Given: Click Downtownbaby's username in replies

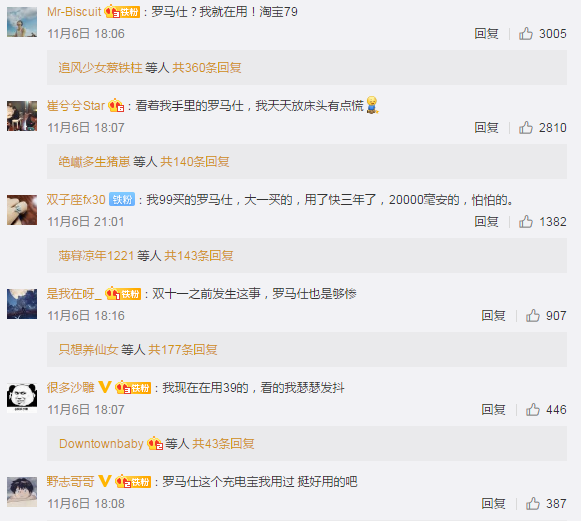Looking at the screenshot, I should (101, 444).
